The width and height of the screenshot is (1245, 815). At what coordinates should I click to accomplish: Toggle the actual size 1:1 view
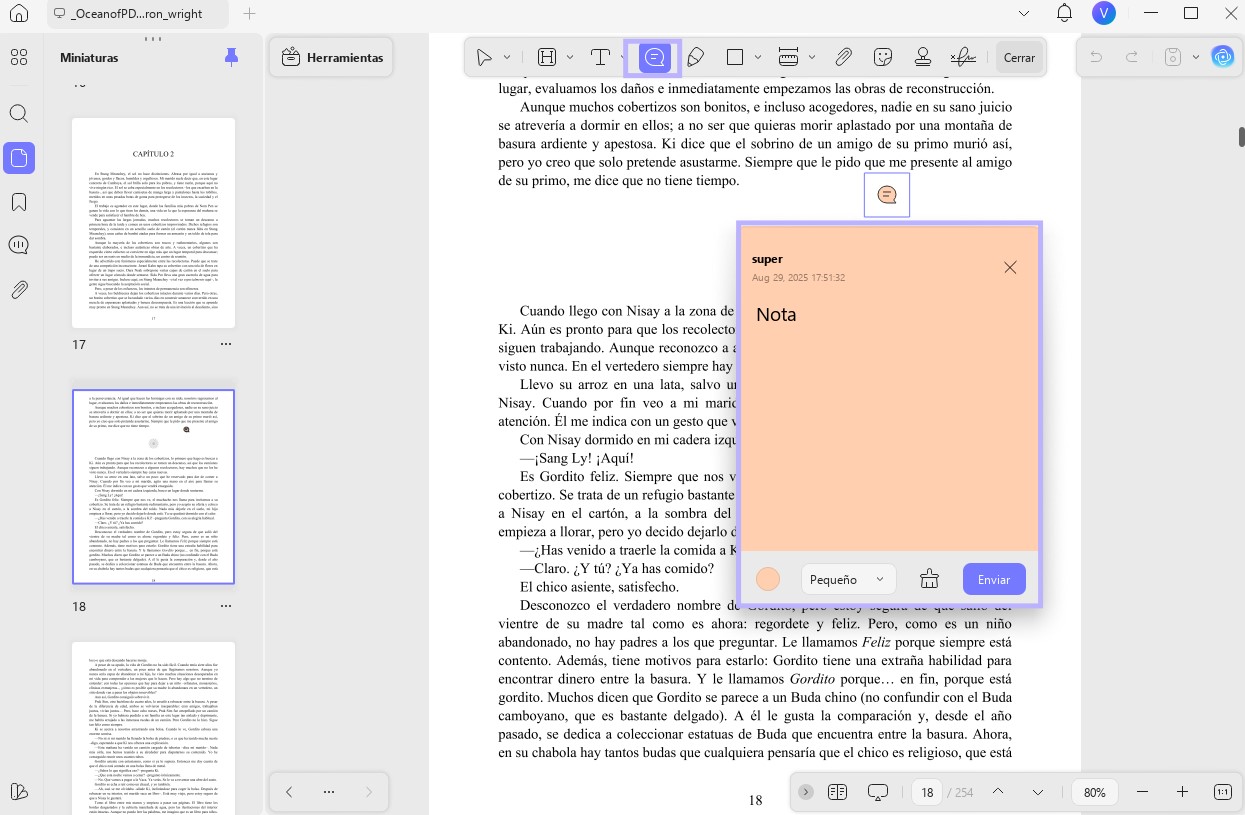pyautogui.click(x=1222, y=792)
